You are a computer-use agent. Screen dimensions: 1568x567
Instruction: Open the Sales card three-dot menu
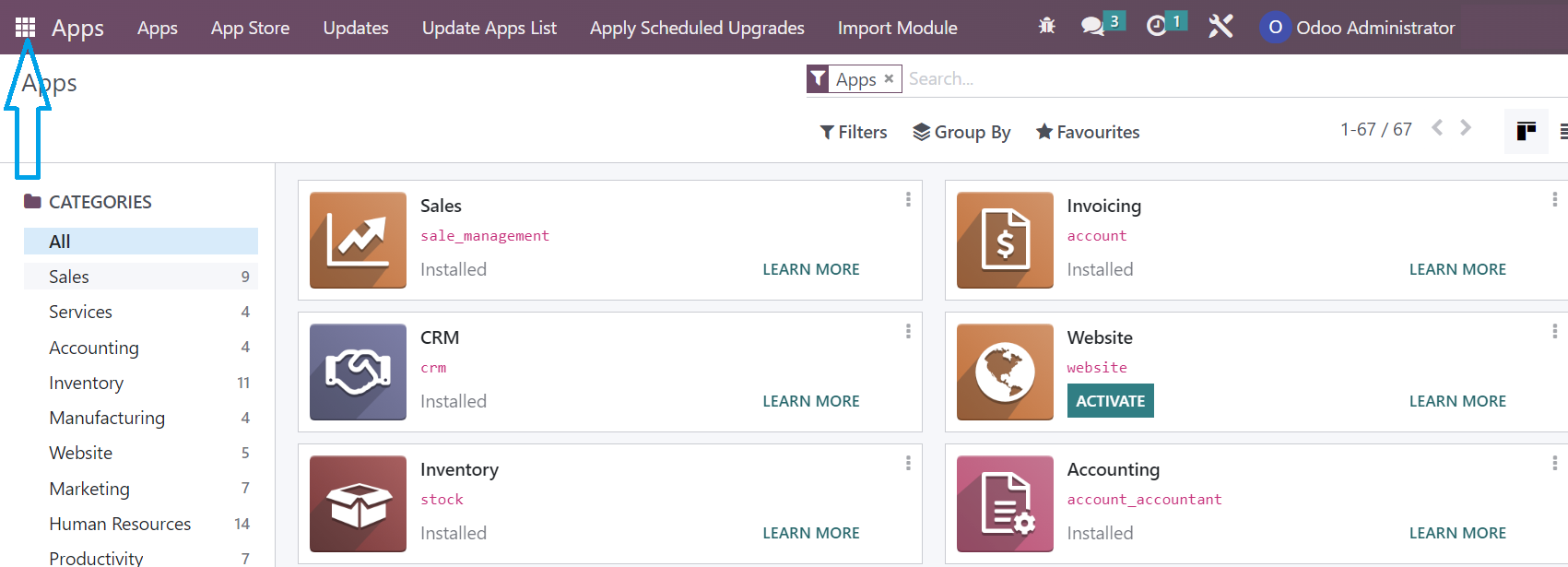[x=908, y=199]
